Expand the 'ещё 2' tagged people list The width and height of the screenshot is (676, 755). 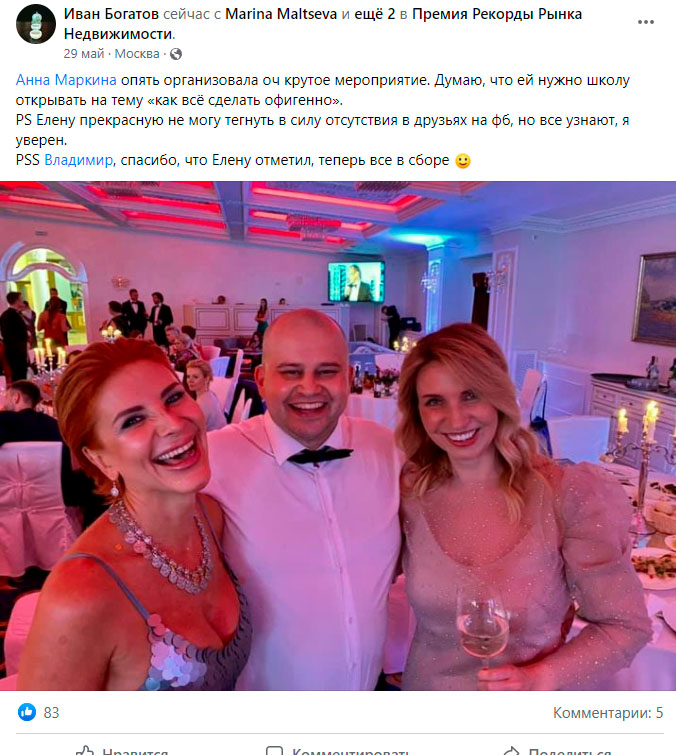[x=375, y=14]
